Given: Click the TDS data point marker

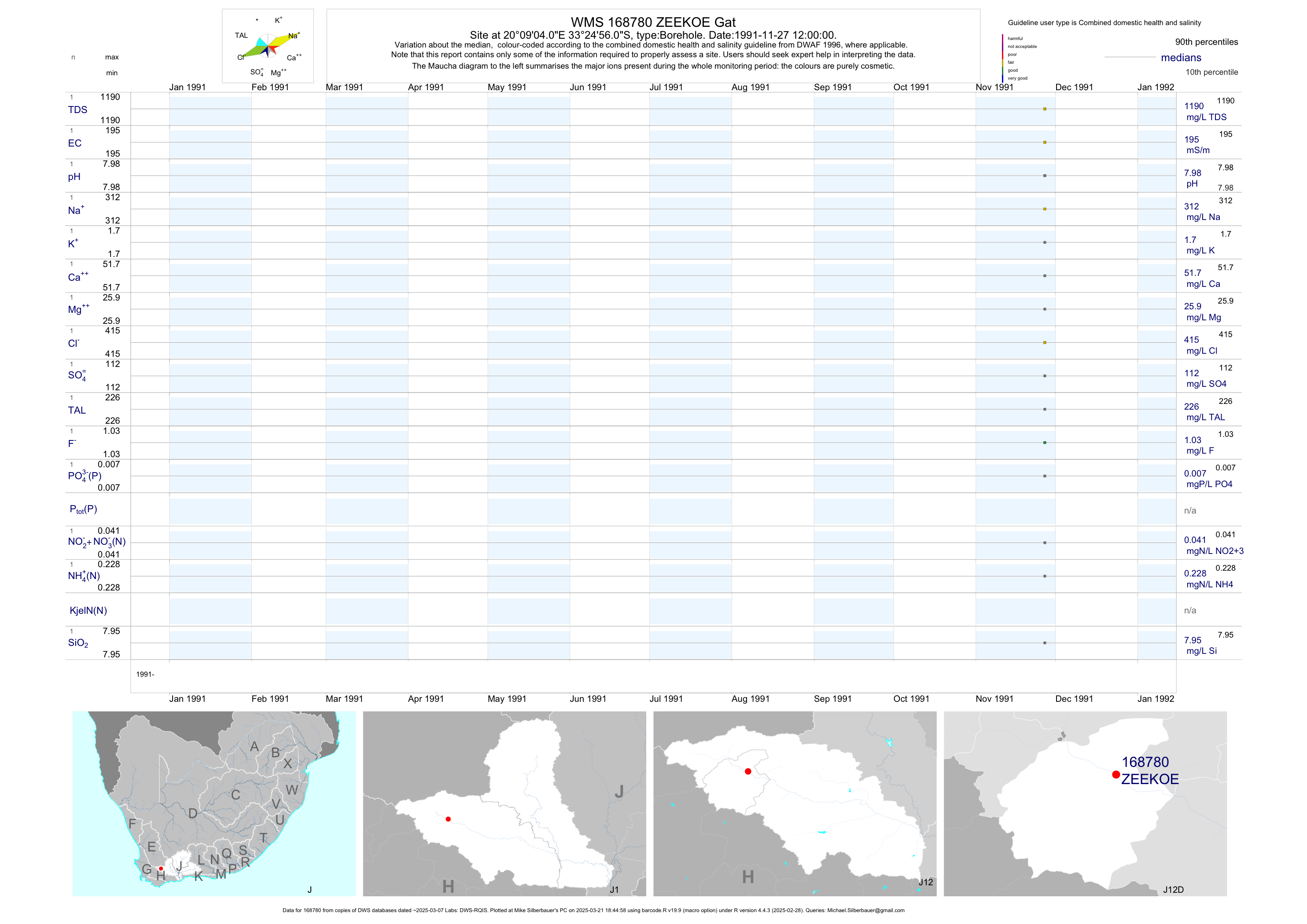Looking at the screenshot, I should tap(1045, 109).
